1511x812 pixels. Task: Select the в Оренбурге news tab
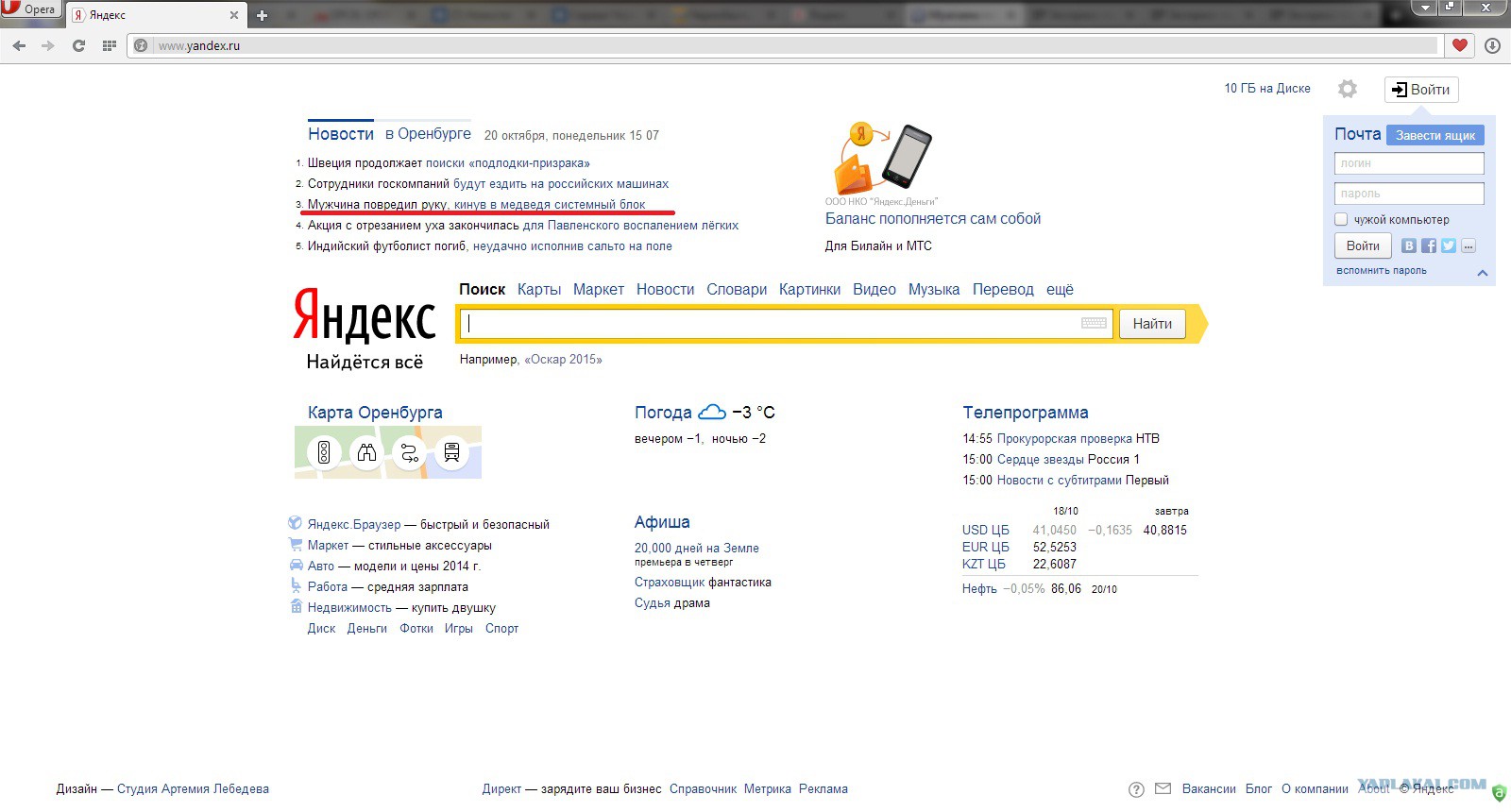(428, 134)
